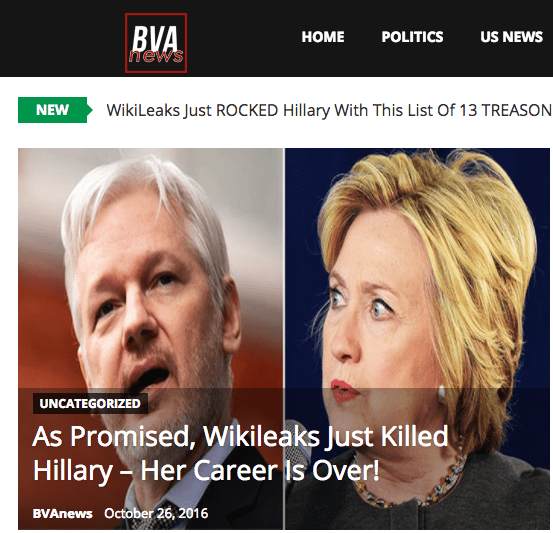The image size is (553, 533).
Task: Click the green NEW ticker badge
Action: coord(55,110)
